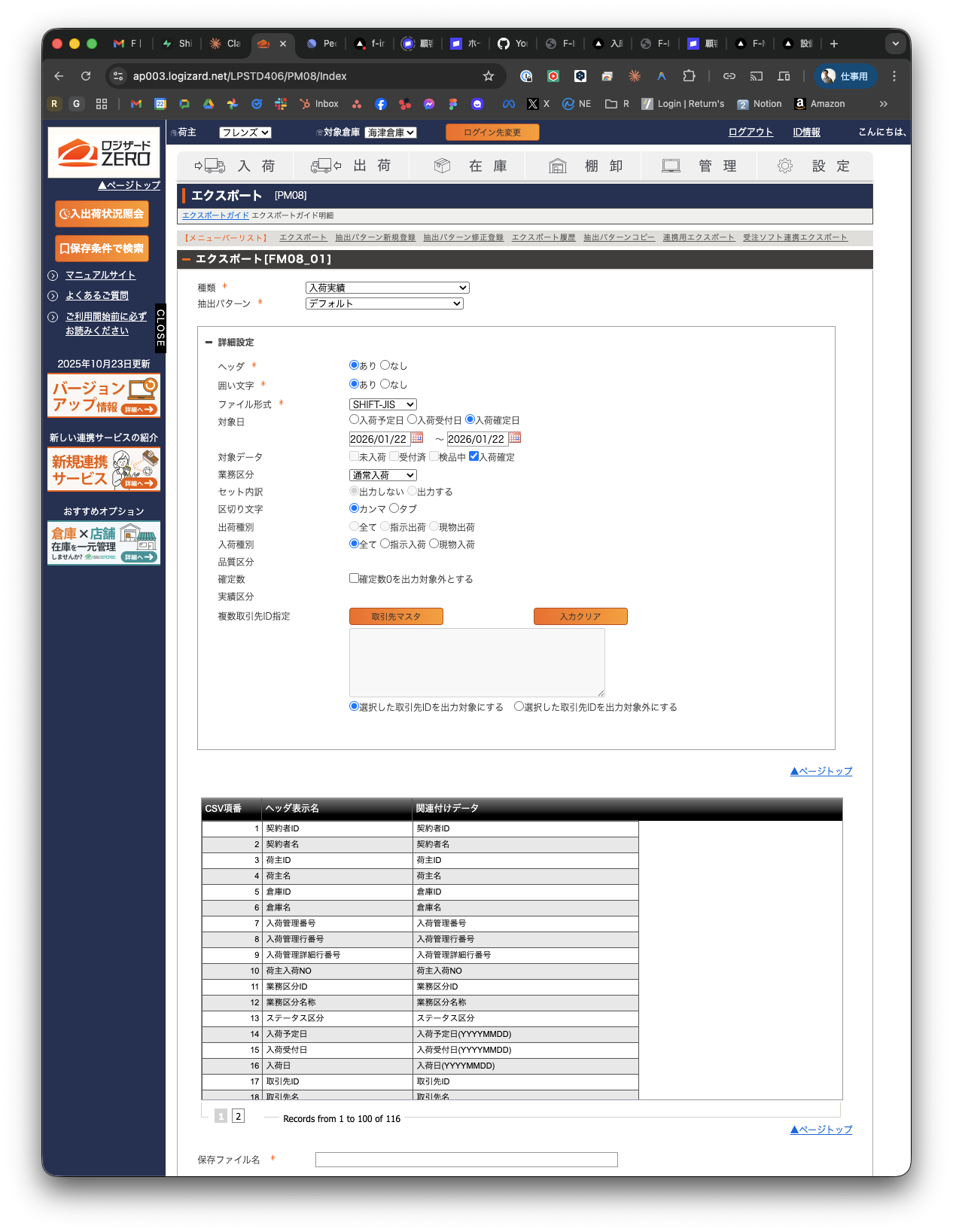This screenshot has height=1232, width=953.
Task: Select タブ as delimiter
Action: pyautogui.click(x=394, y=508)
